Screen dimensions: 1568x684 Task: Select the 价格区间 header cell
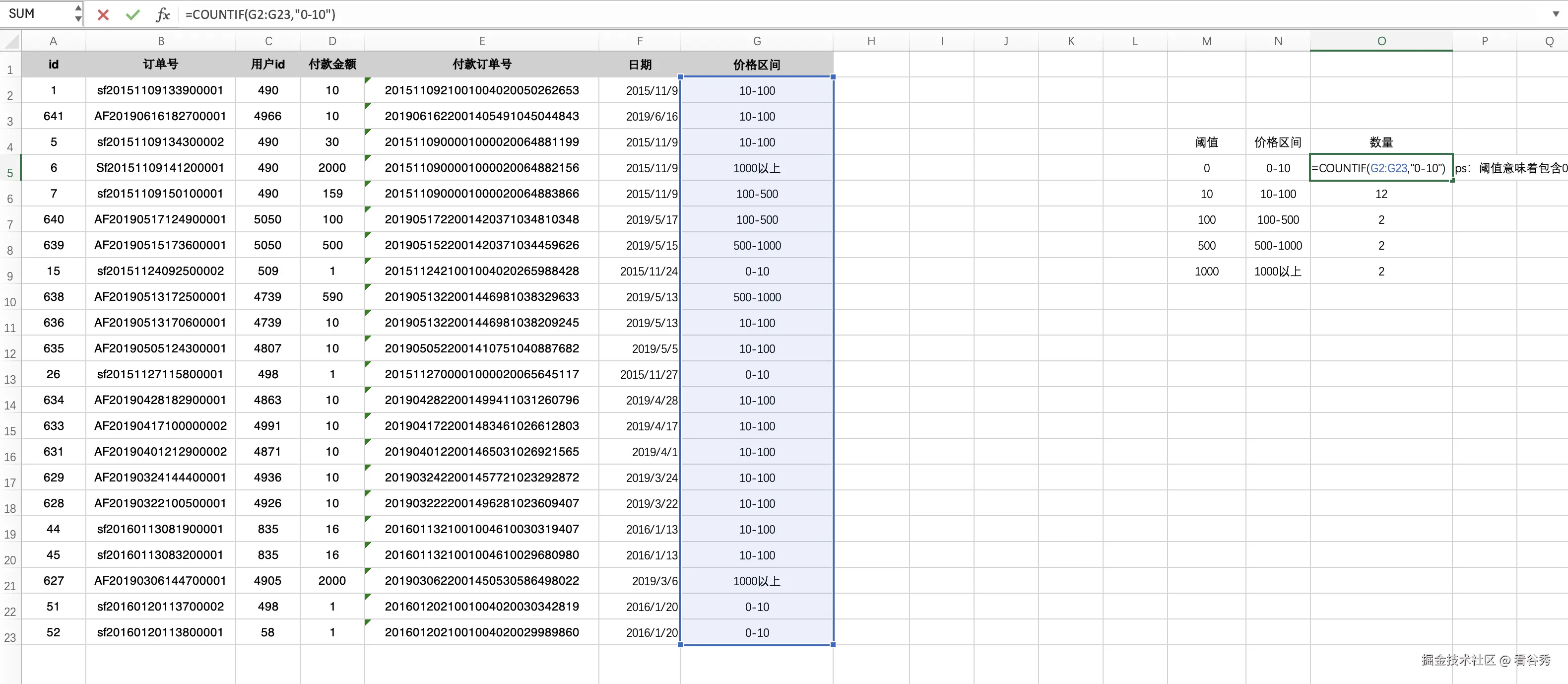(x=757, y=64)
